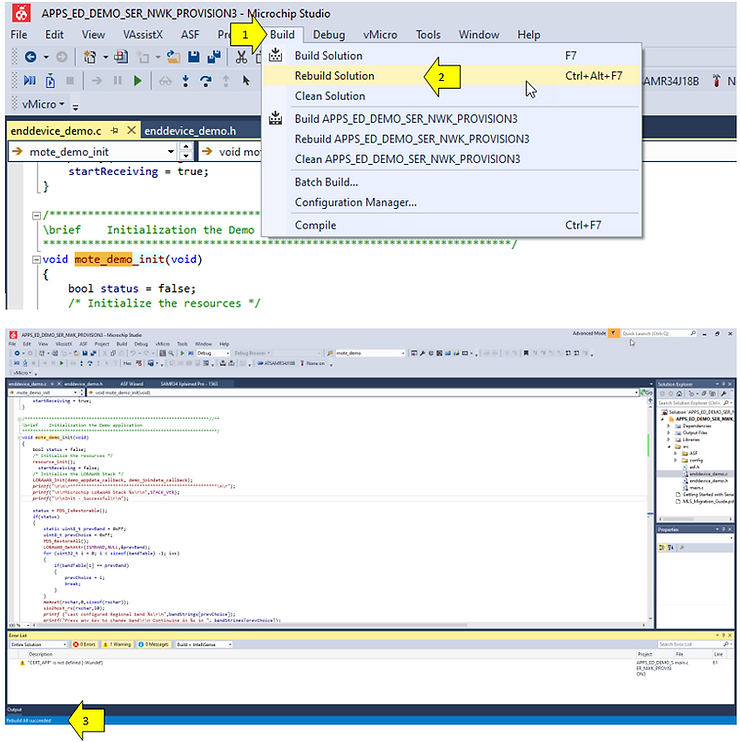Select Clean Solution menu entry
Viewport: 740px width, 742px height.
coord(329,96)
